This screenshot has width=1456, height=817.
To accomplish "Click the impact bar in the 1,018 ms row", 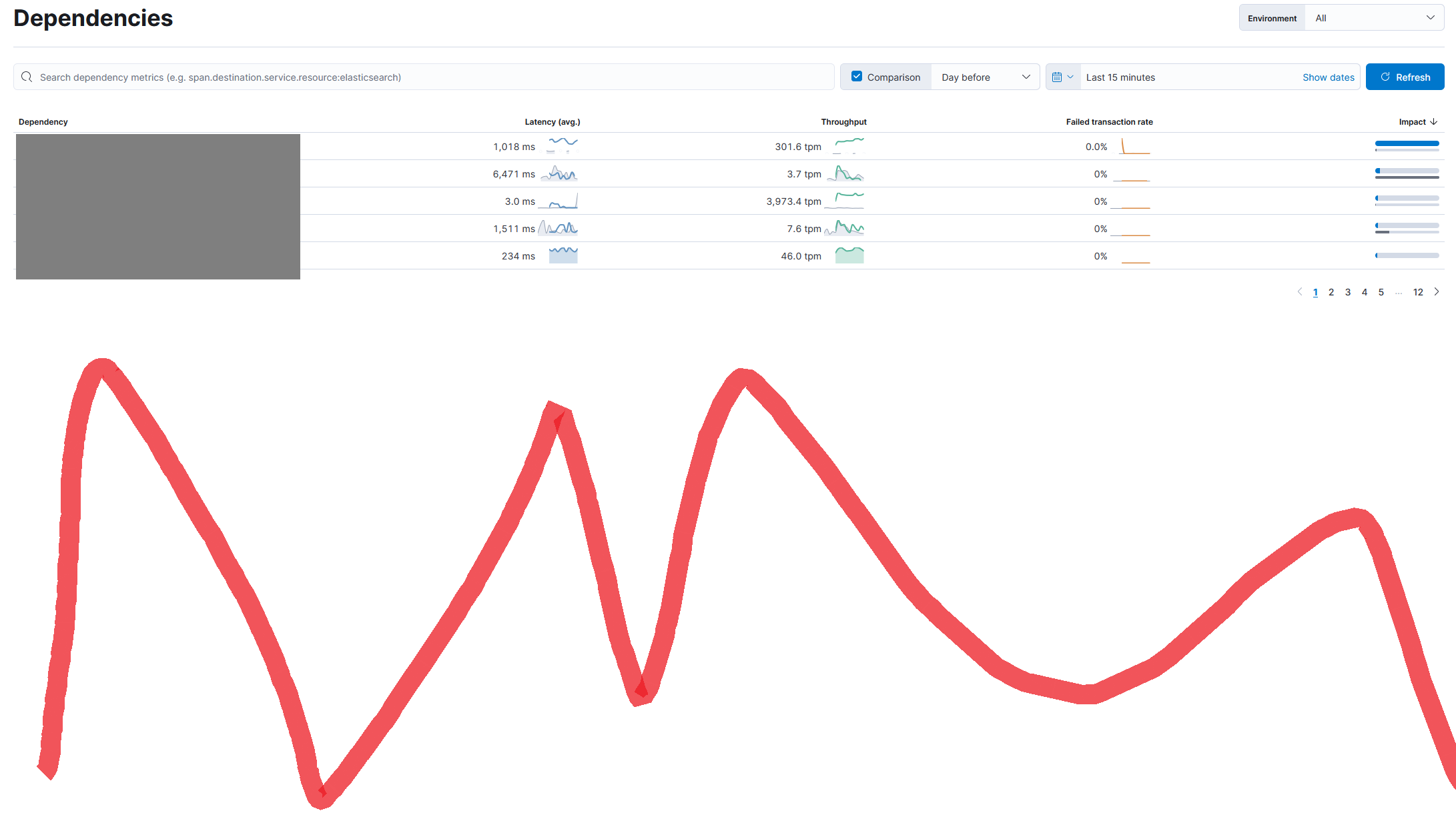I will 1407,146.
